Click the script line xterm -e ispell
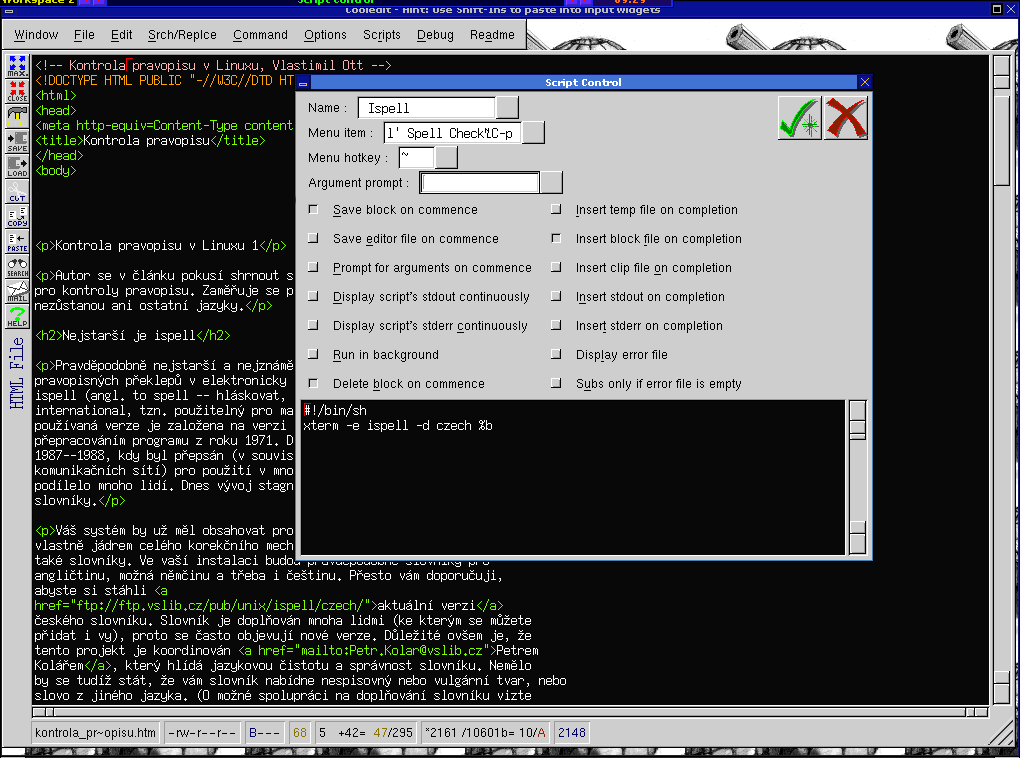This screenshot has width=1020, height=758. [x=397, y=426]
